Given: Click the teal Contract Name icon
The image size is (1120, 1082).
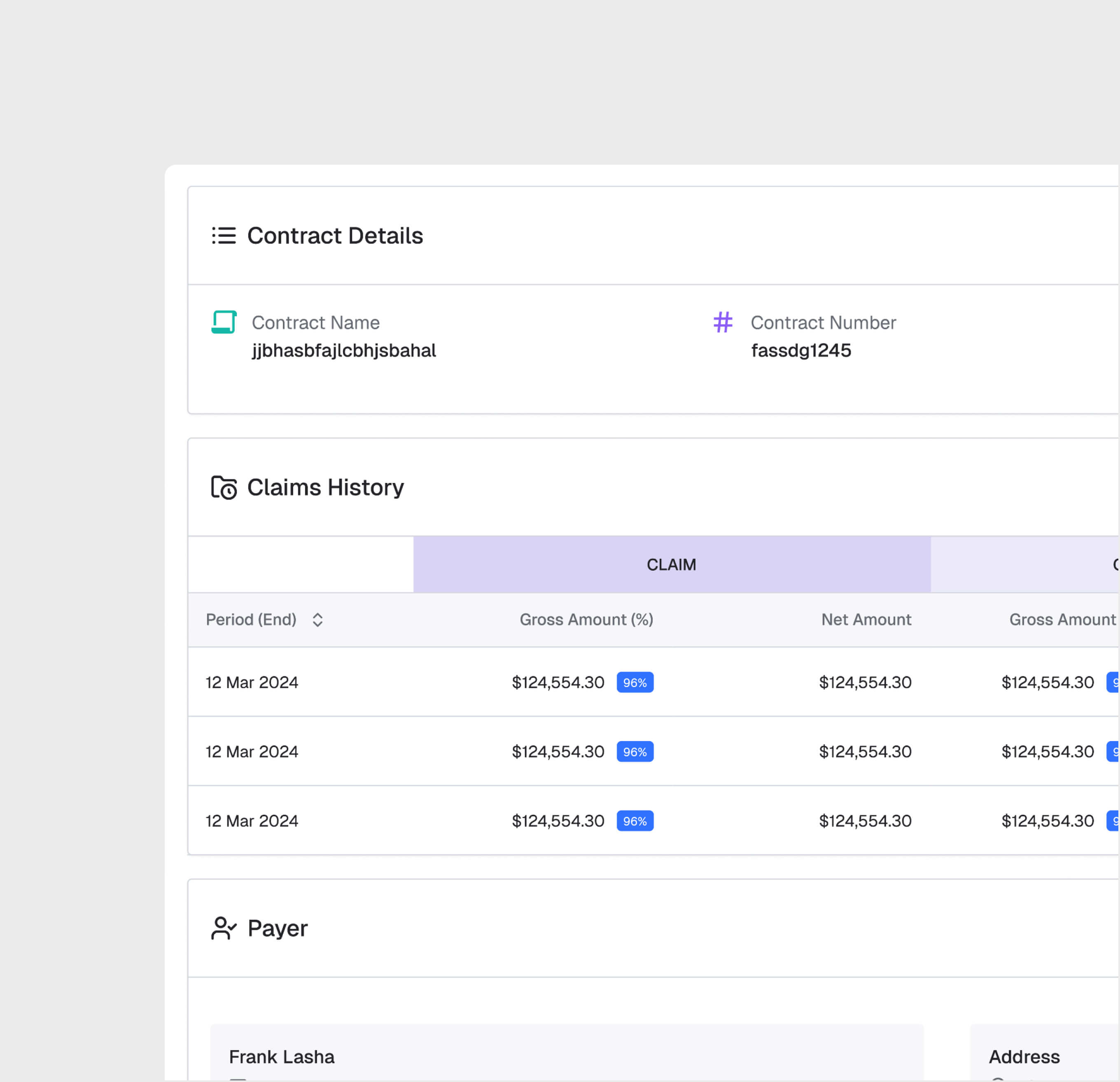Looking at the screenshot, I should (224, 322).
